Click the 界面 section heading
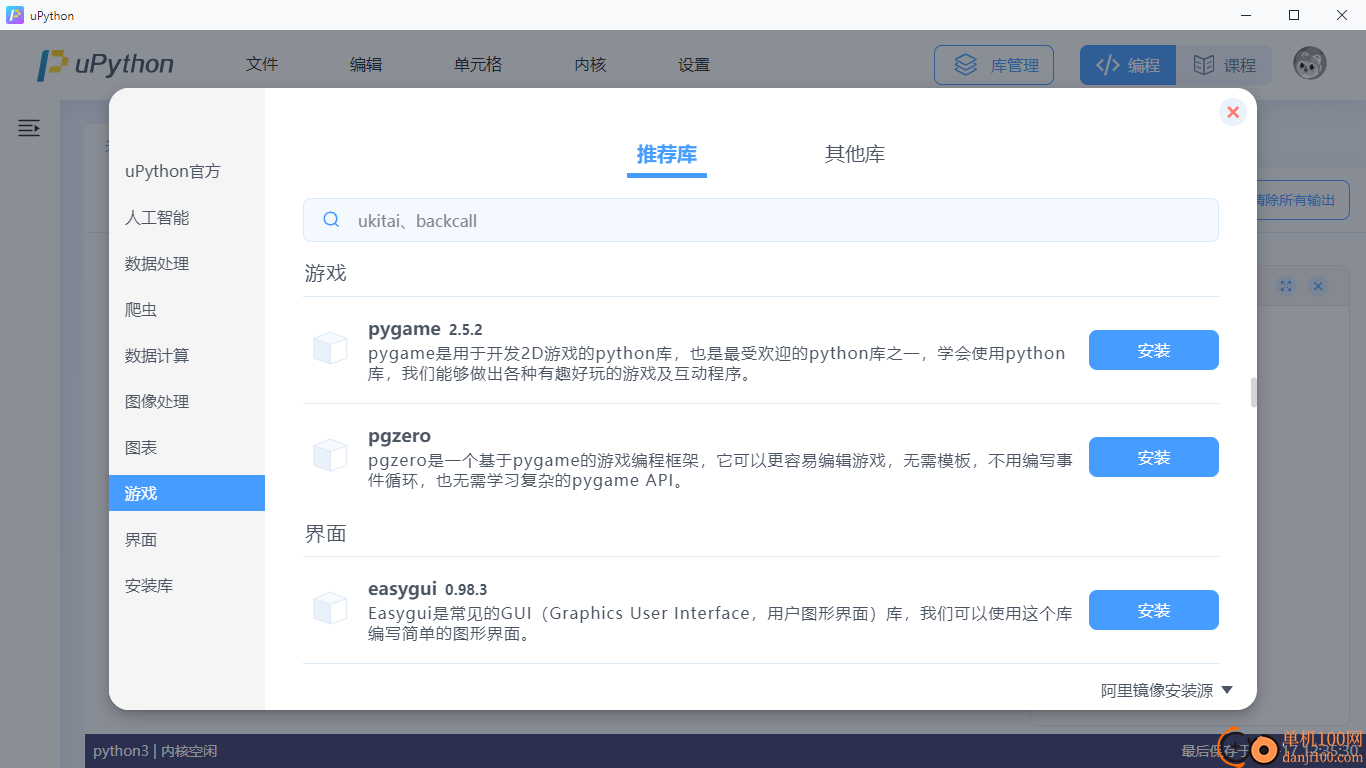 (x=325, y=533)
